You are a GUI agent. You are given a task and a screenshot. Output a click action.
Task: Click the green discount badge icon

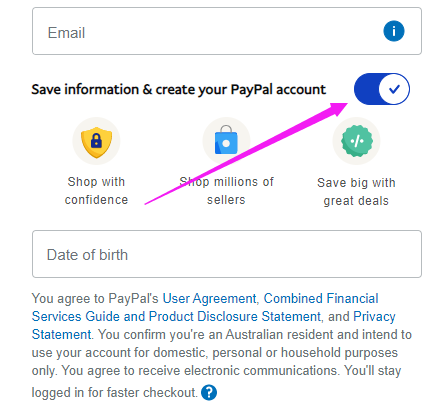click(x=357, y=141)
